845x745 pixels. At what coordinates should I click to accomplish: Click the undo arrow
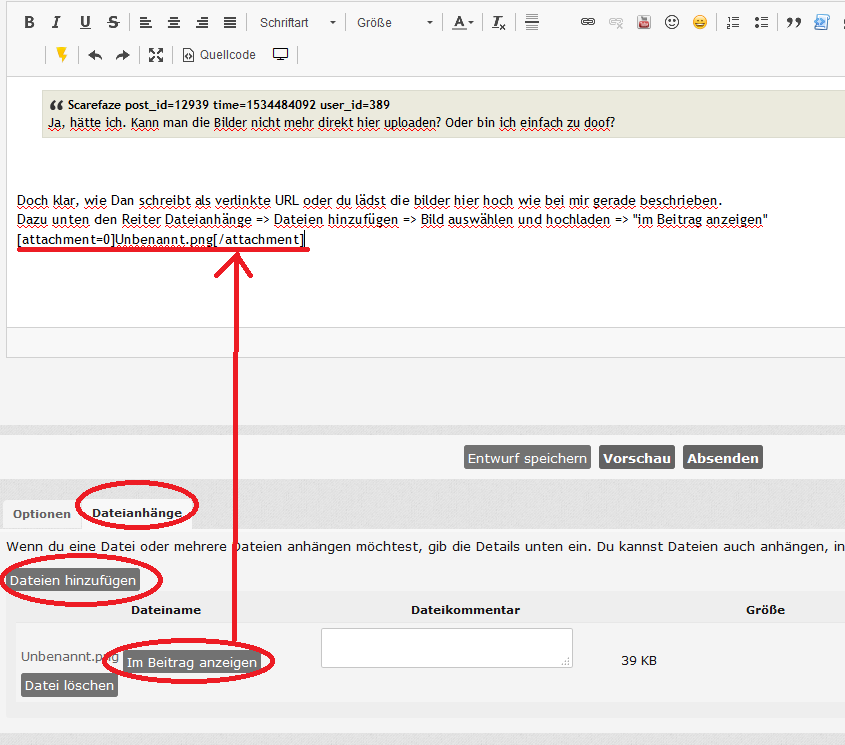(x=95, y=55)
